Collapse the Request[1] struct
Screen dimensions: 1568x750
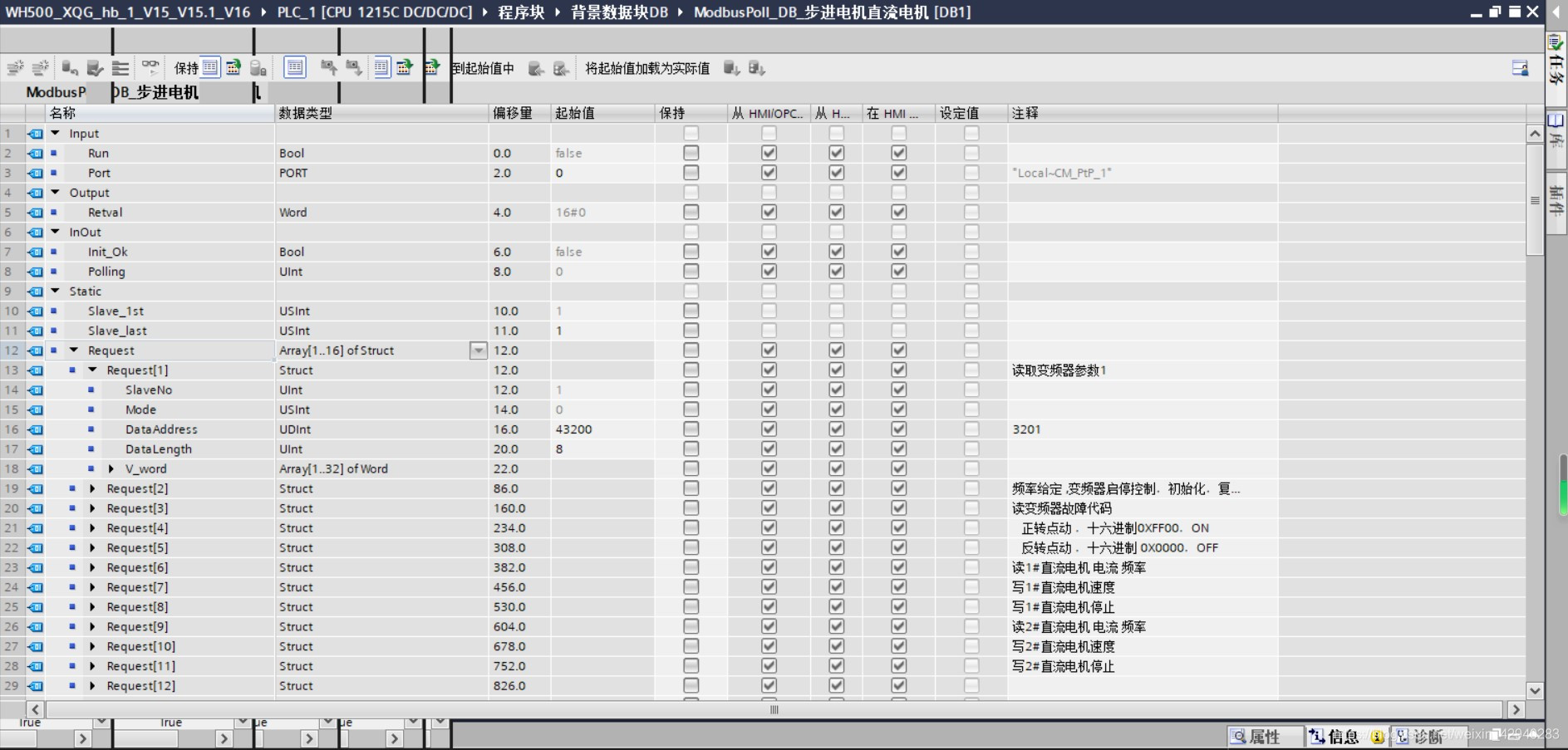(x=93, y=370)
